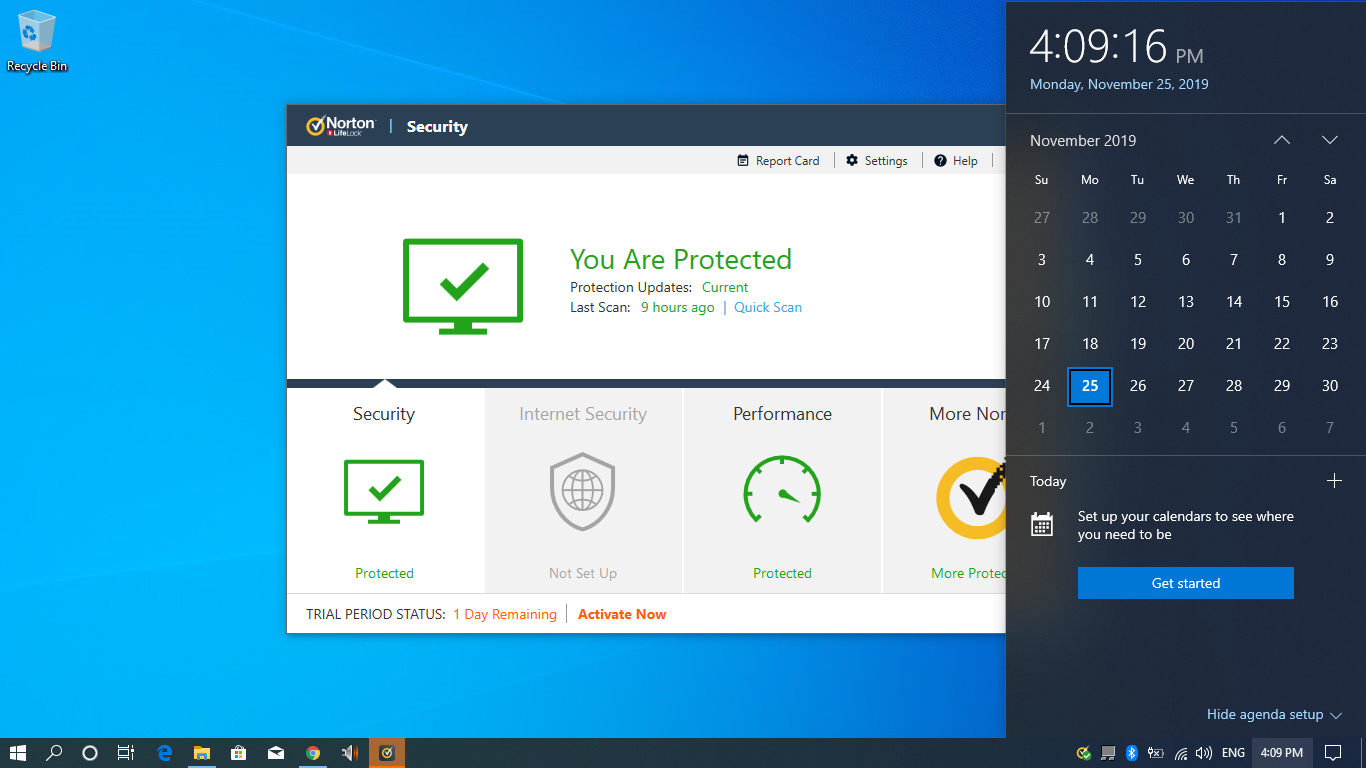
Task: Open Cortana circle on taskbar
Action: coord(90,753)
